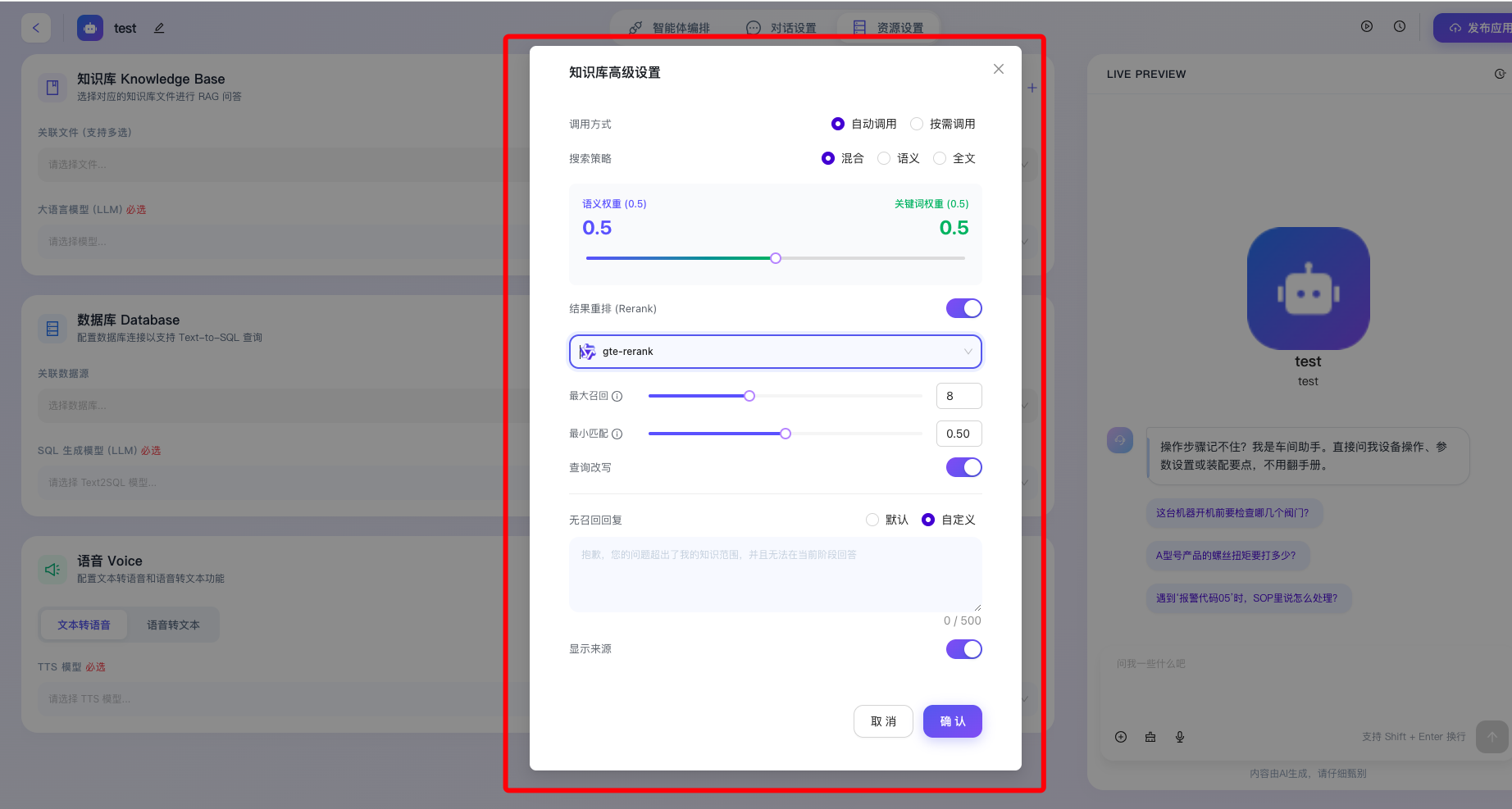This screenshot has height=809, width=1512.
Task: Choose the 语义 search strategy
Action: coord(885,158)
